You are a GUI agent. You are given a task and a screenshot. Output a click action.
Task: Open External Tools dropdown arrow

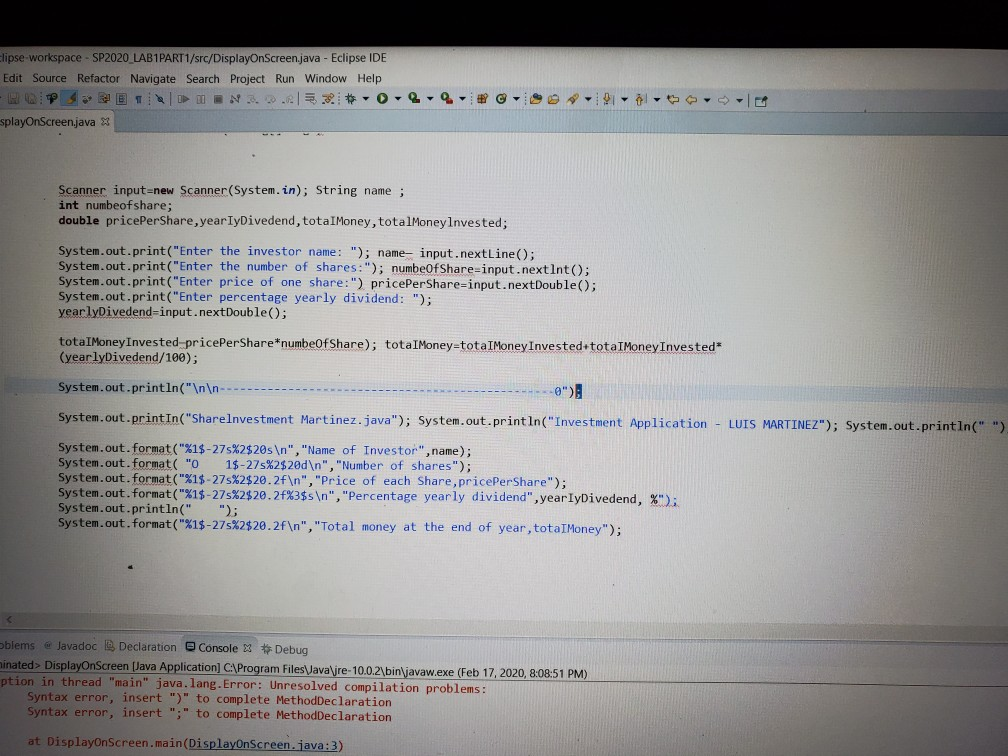pyautogui.click(x=462, y=99)
